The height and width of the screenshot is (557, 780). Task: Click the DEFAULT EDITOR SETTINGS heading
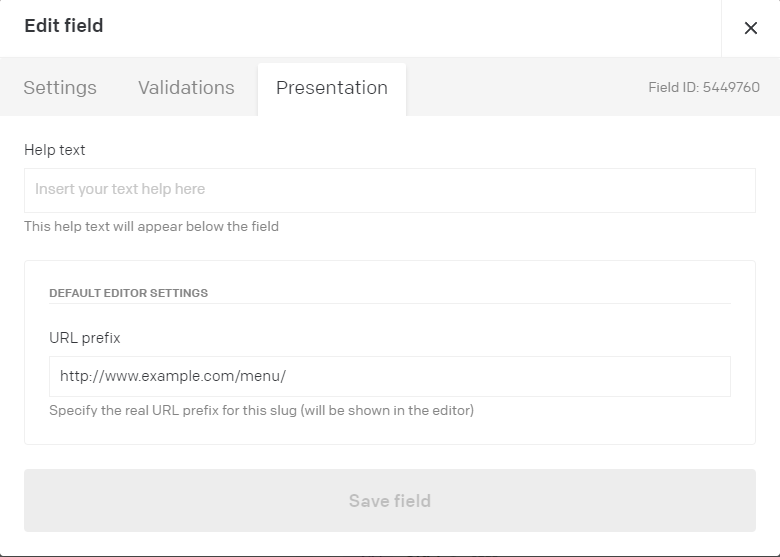(128, 293)
